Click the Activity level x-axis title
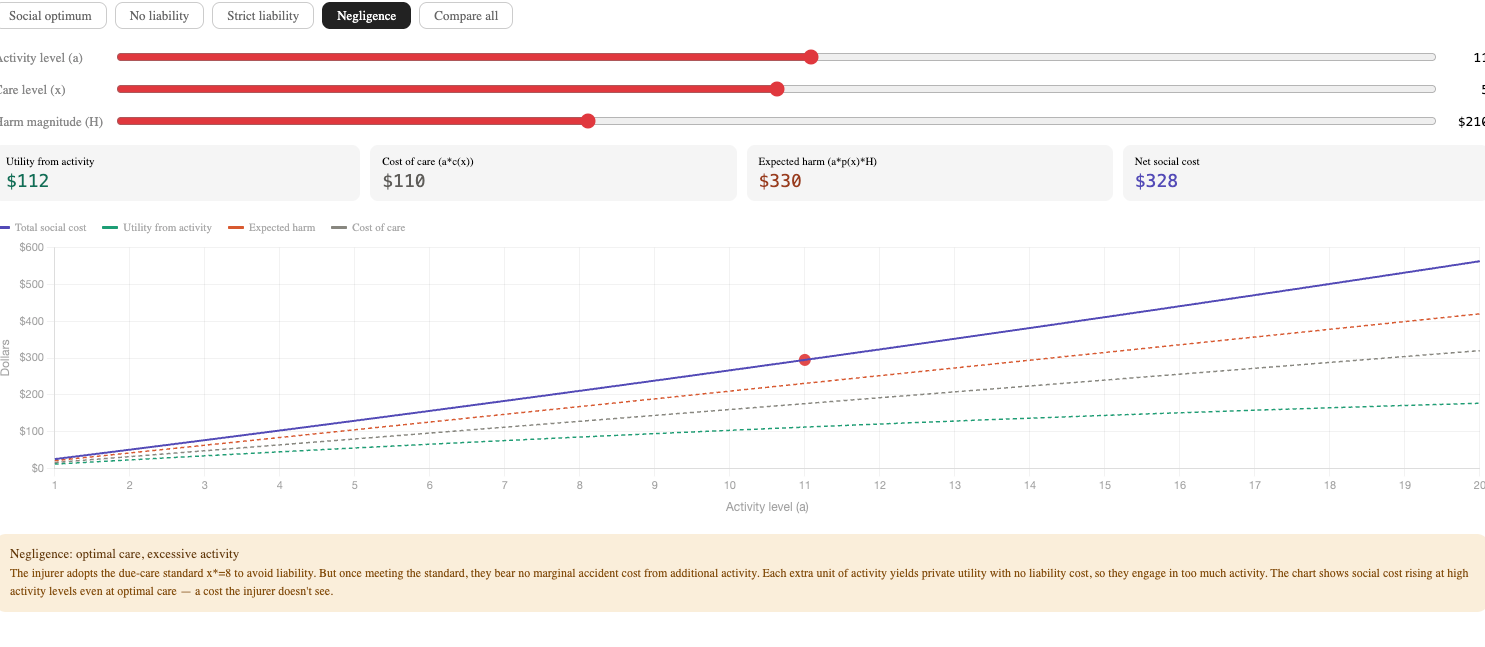Image resolution: width=1485 pixels, height=647 pixels. point(767,507)
